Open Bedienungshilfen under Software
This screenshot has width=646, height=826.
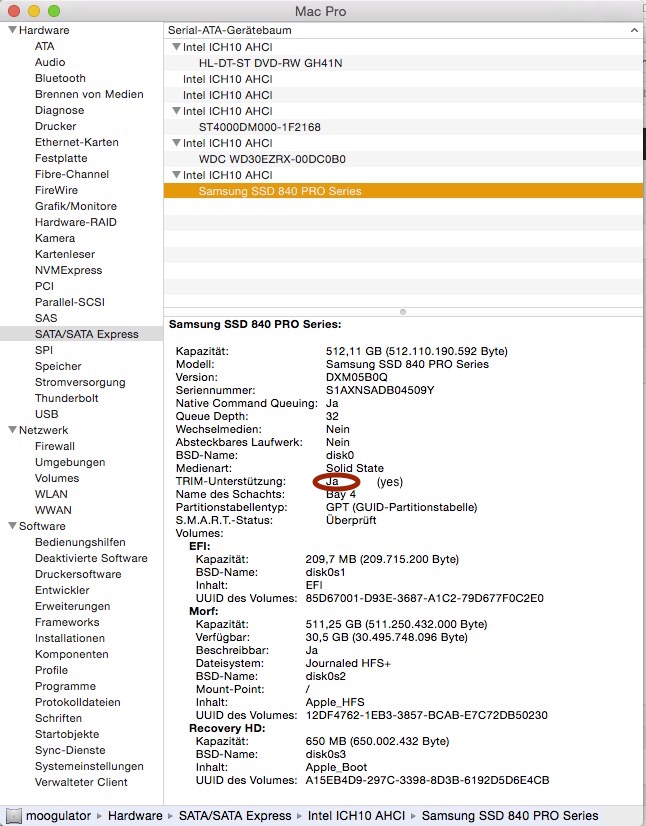click(x=80, y=542)
